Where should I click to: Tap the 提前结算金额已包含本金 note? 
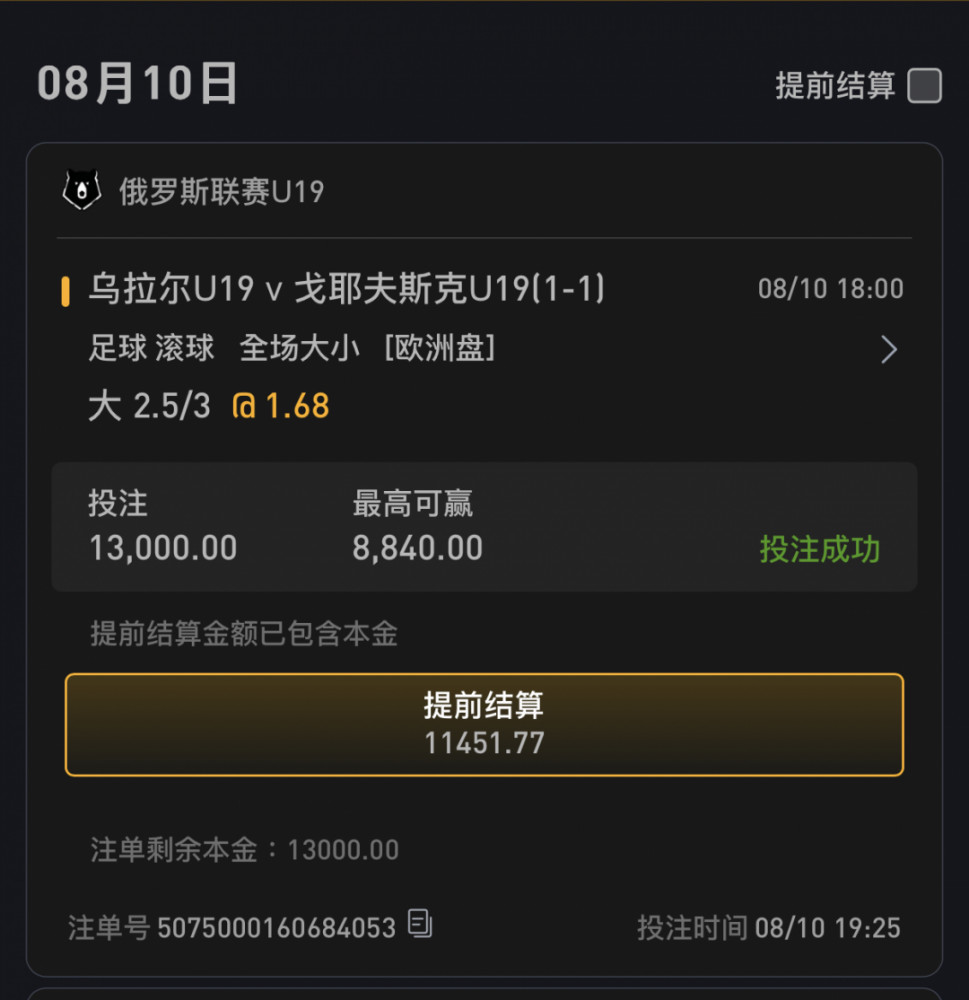click(244, 634)
